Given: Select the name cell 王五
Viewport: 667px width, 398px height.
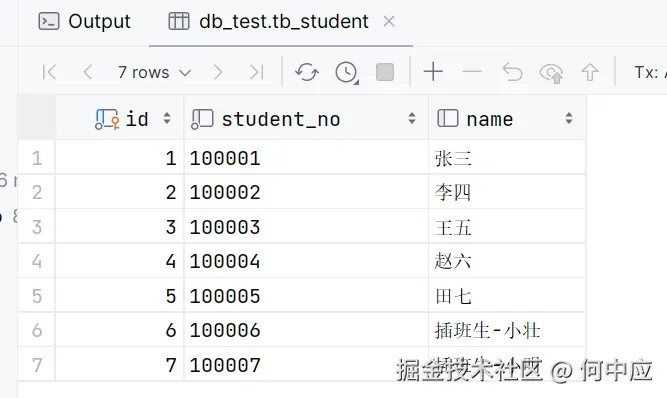Looking at the screenshot, I should [x=507, y=227].
